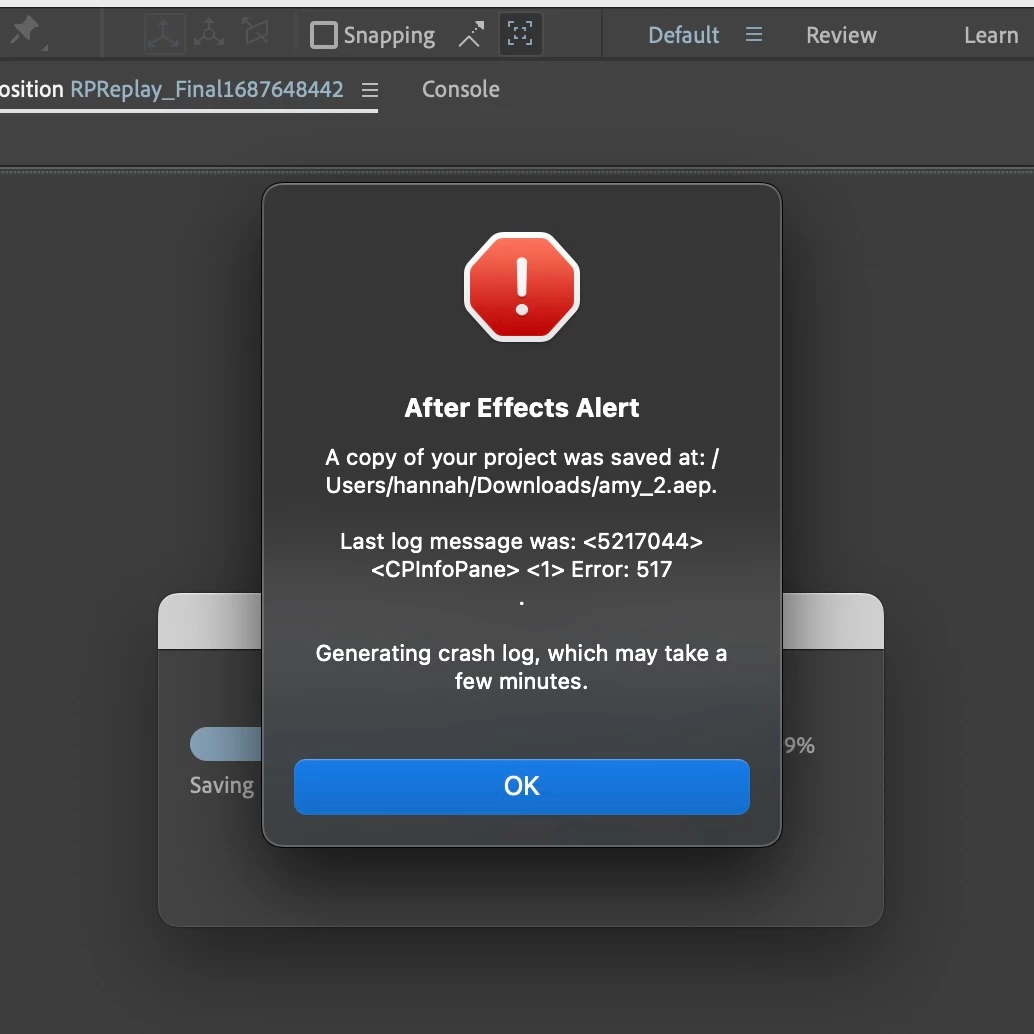
Task: Select the pin tool icon in toolbar
Action: [x=24, y=31]
